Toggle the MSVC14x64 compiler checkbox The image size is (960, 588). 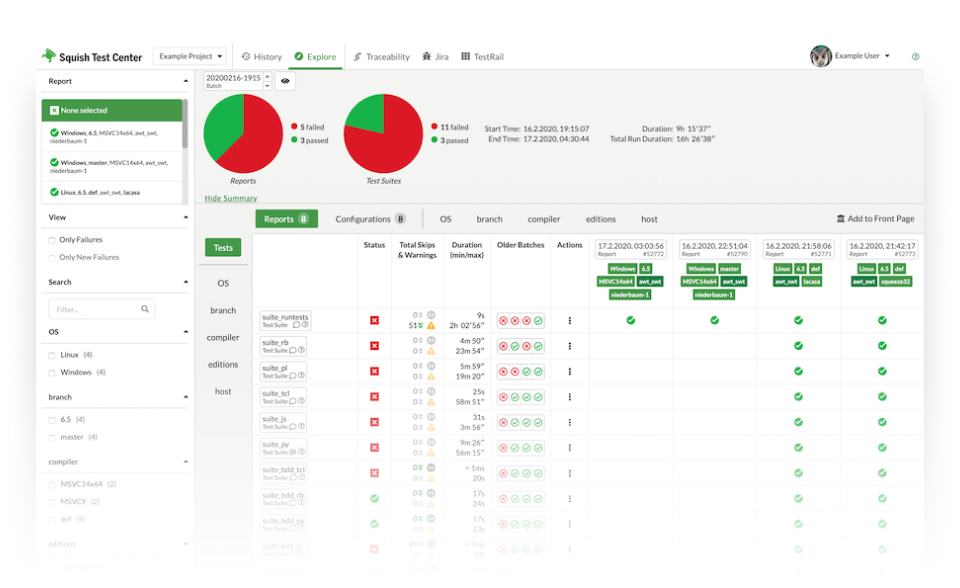[x=53, y=484]
